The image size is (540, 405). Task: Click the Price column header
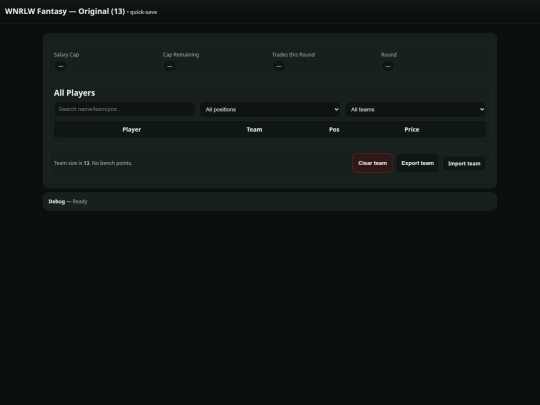pos(412,129)
